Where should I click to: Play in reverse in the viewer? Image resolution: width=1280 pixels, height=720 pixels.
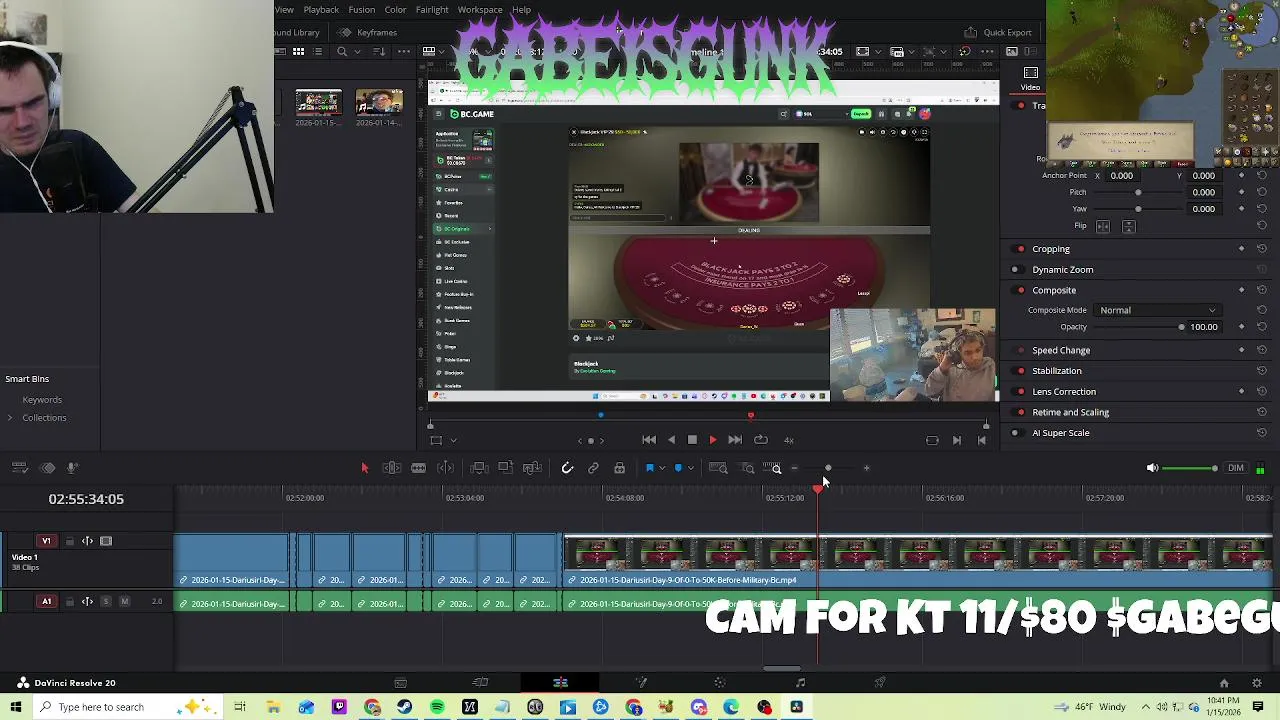[671, 440]
